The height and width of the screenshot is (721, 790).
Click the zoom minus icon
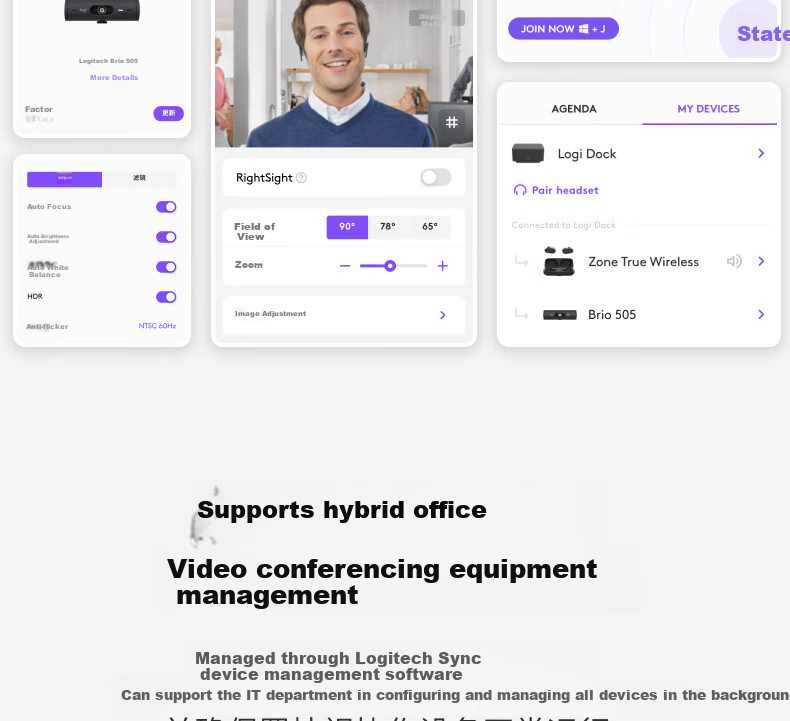pyautogui.click(x=345, y=266)
